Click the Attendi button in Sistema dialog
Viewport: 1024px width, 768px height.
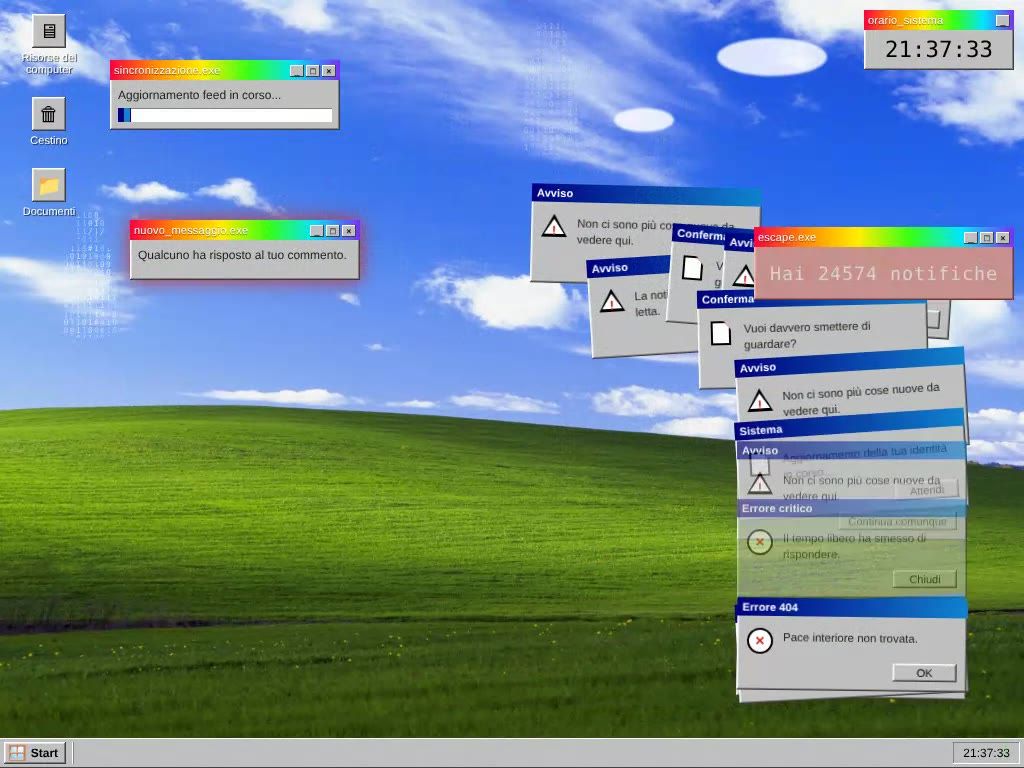[927, 489]
